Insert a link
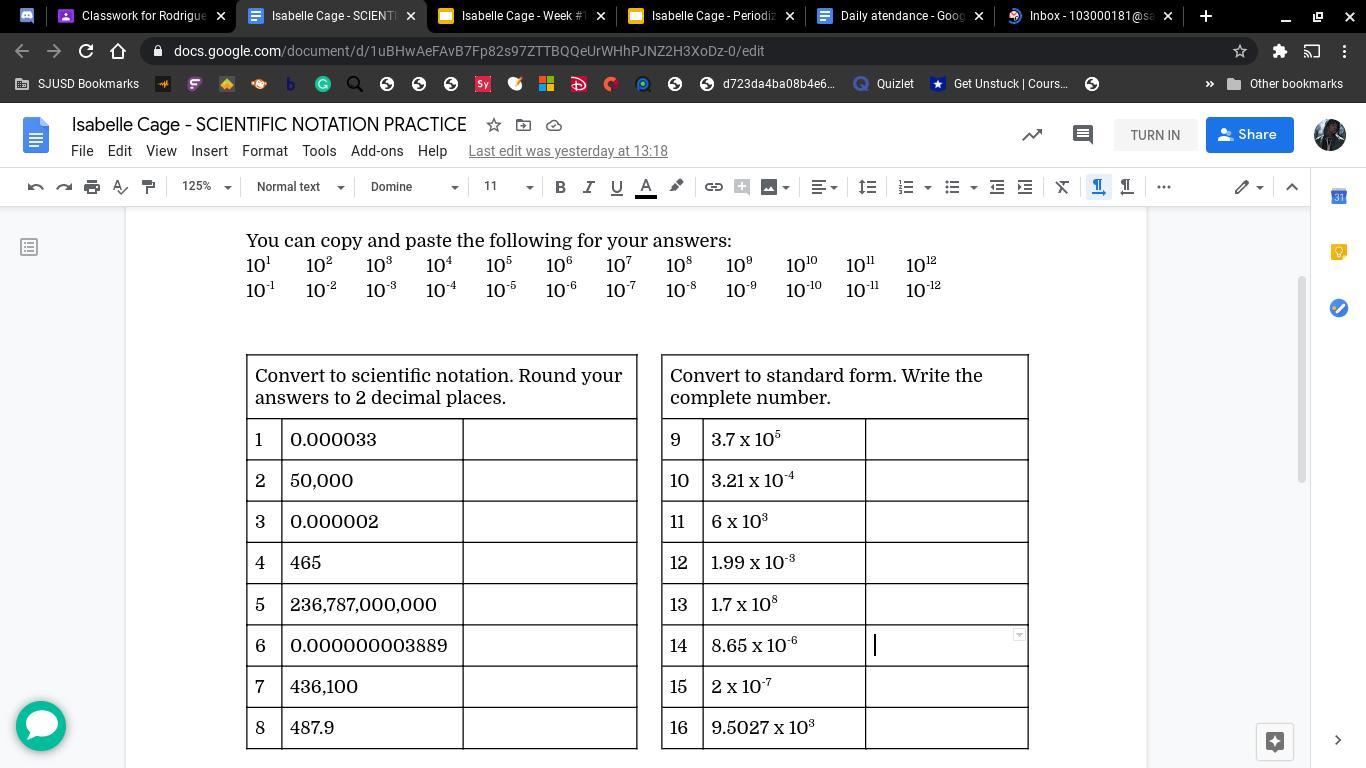Viewport: 1366px width, 768px height. 713,187
